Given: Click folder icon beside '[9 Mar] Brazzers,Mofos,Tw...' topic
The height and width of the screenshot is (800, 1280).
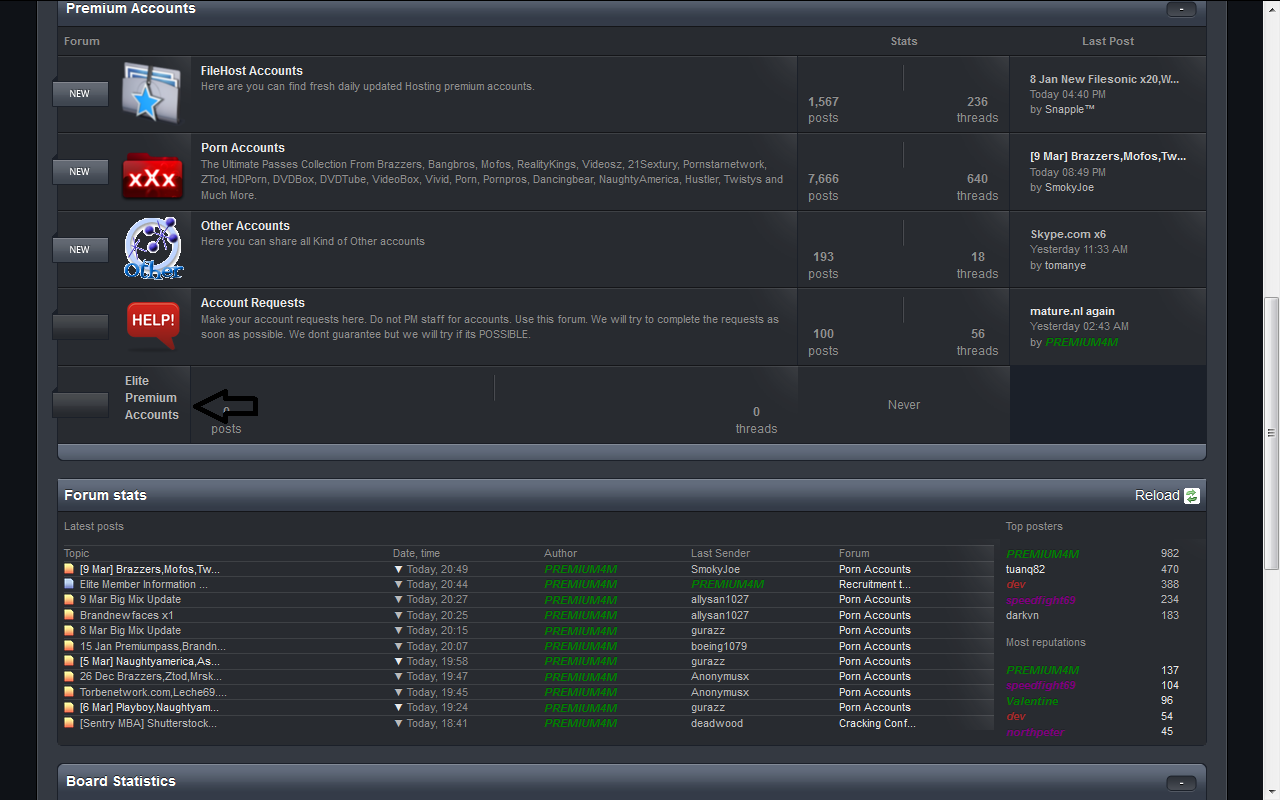Looking at the screenshot, I should 69,569.
